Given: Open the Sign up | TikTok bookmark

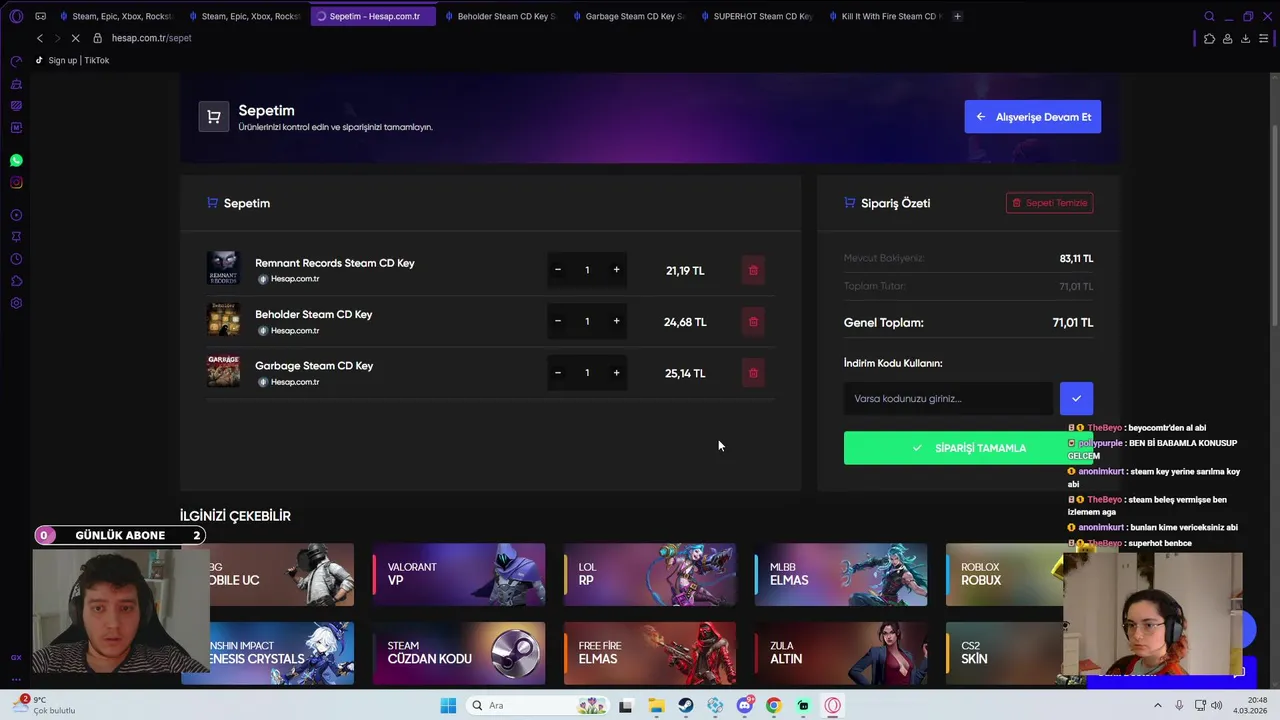Looking at the screenshot, I should [72, 60].
